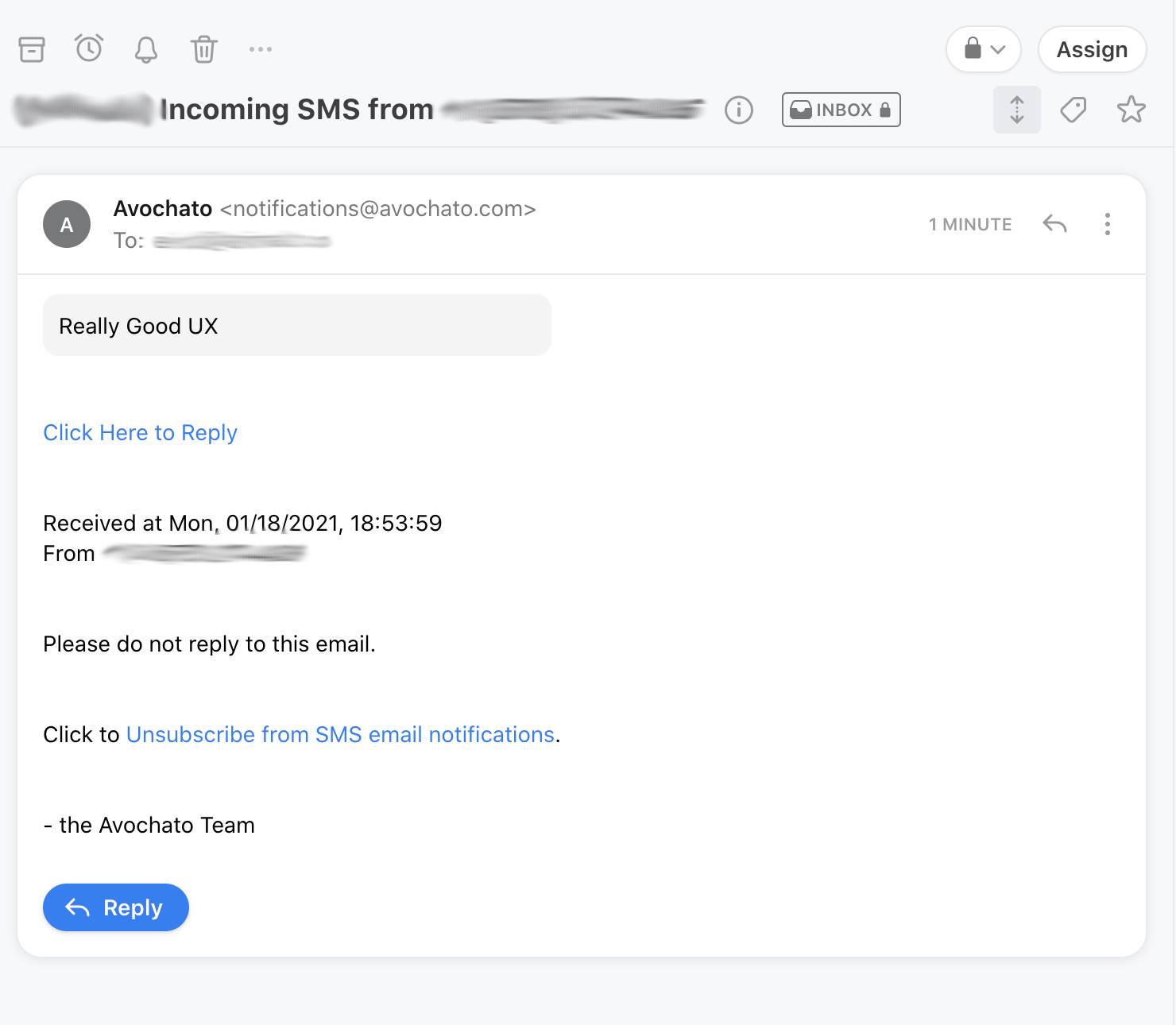Delete the email using the trash icon
Viewport: 1176px width, 1025px height.
(x=203, y=49)
